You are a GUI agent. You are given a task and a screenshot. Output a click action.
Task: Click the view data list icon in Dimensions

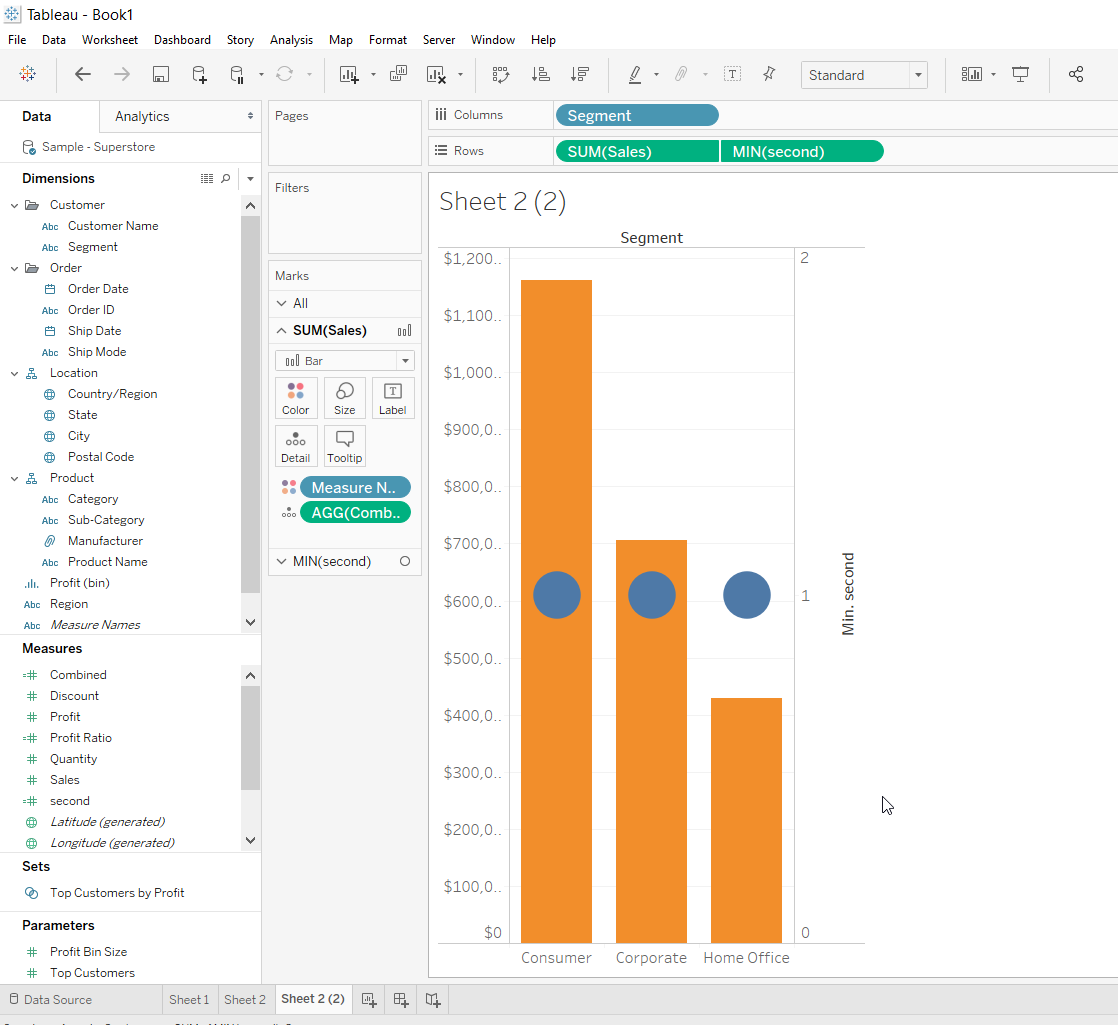point(207,178)
